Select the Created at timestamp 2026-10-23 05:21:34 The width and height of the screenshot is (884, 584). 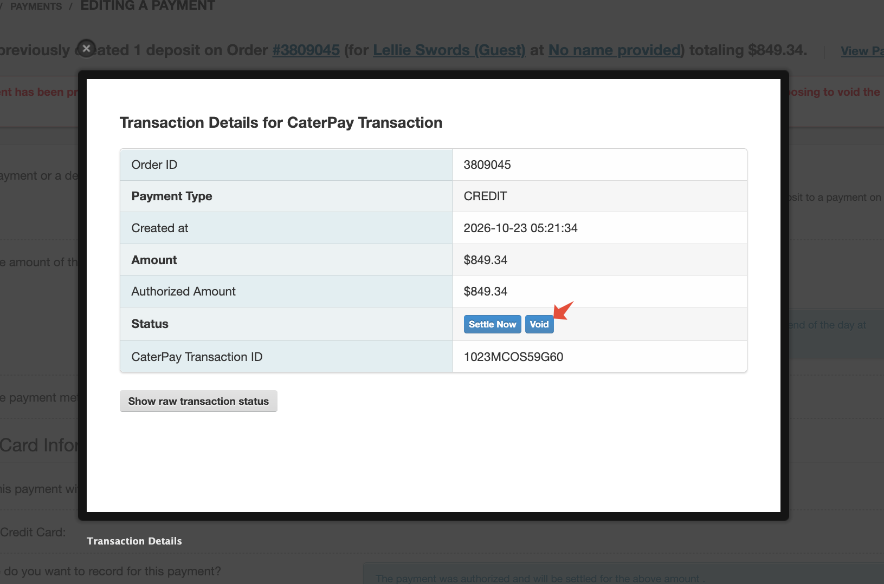520,228
